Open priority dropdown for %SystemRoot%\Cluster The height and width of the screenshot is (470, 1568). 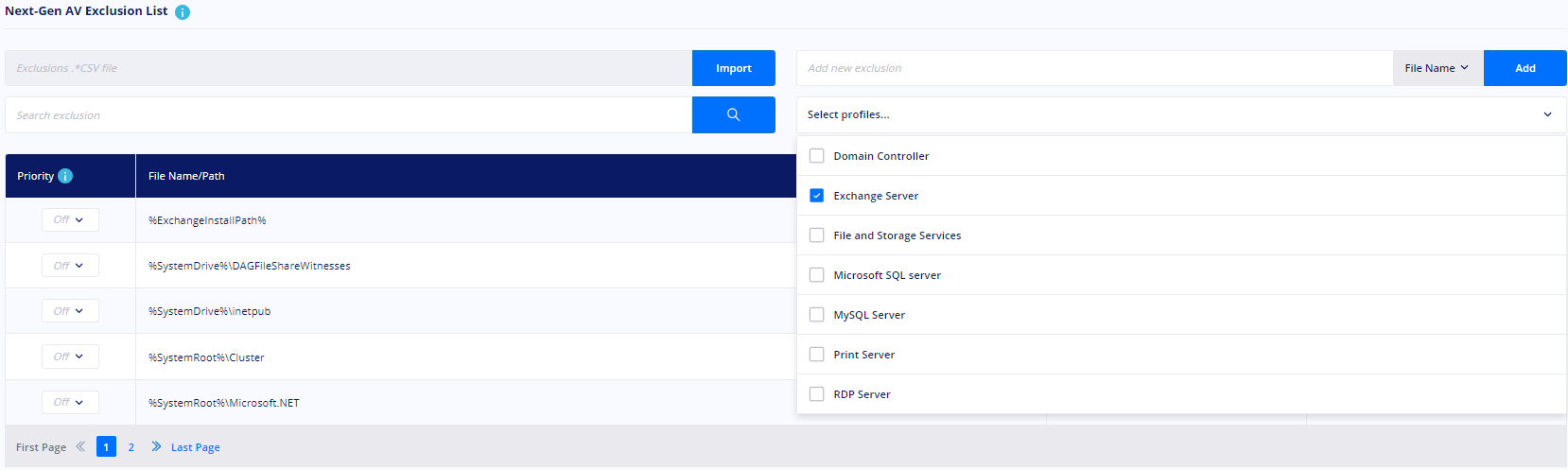click(x=70, y=357)
